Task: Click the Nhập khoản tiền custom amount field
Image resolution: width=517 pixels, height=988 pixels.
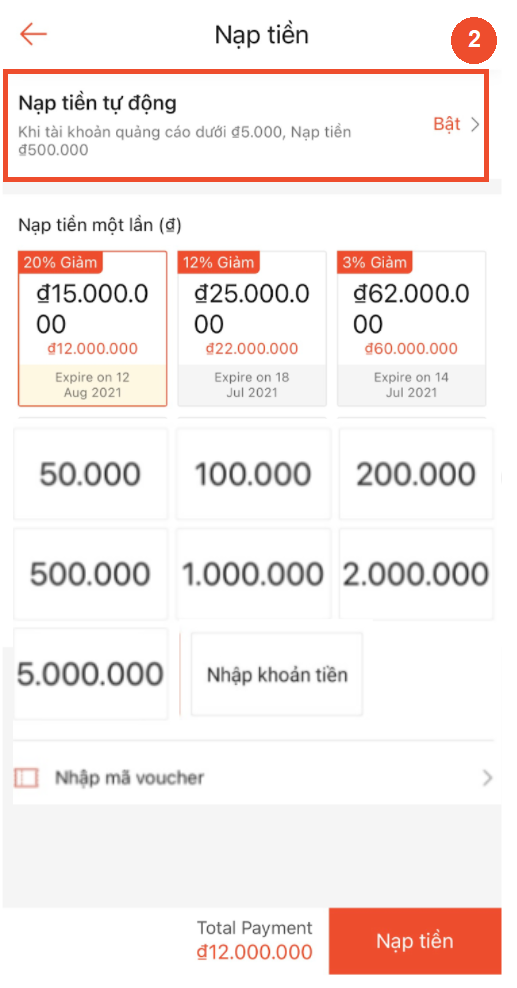Action: [x=277, y=674]
